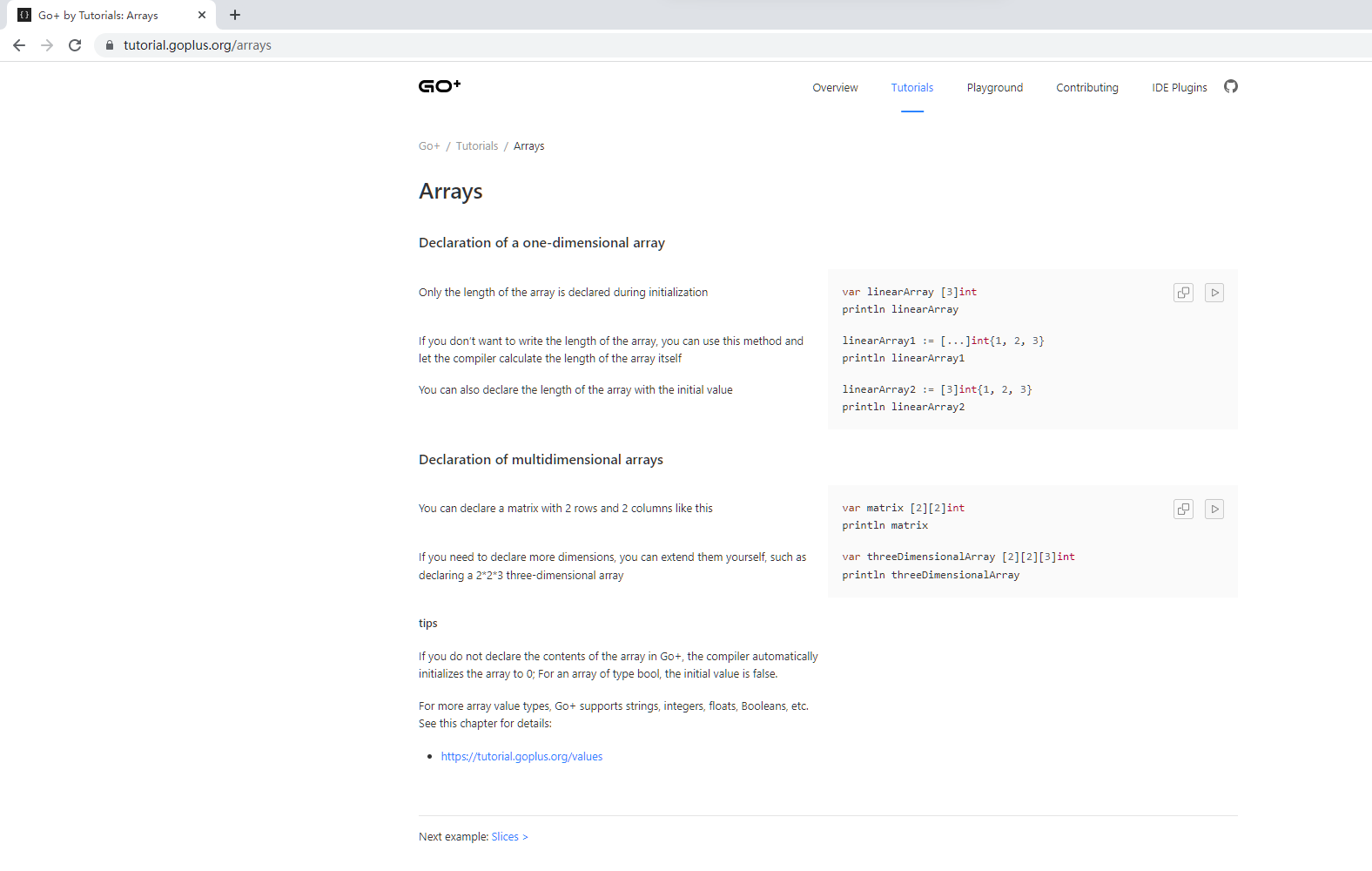Viewport: 1372px width, 871px height.
Task: Copy the multidimensional arrays code
Action: tap(1183, 510)
